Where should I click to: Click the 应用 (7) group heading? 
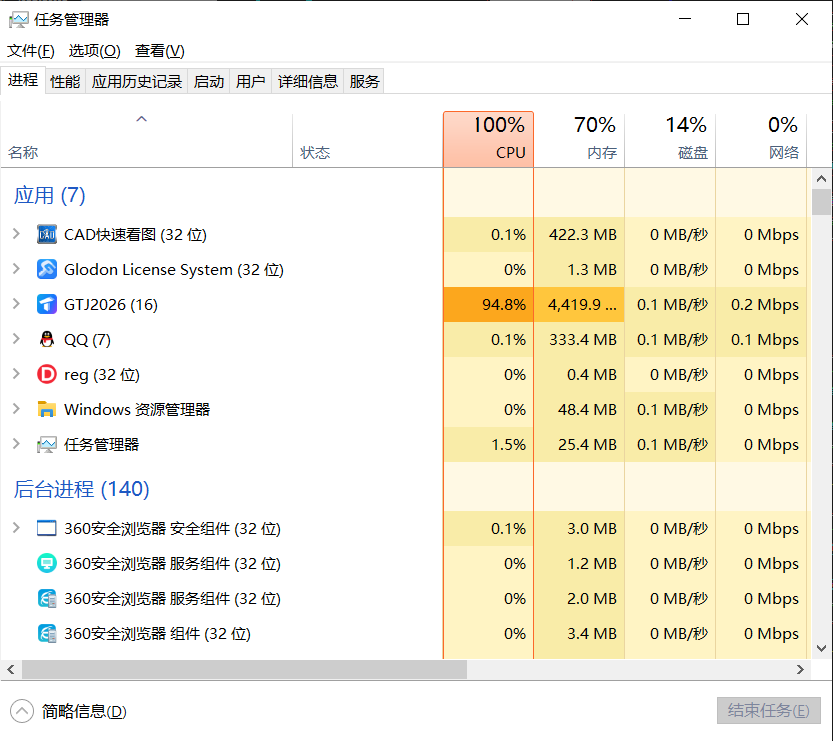tap(49, 195)
